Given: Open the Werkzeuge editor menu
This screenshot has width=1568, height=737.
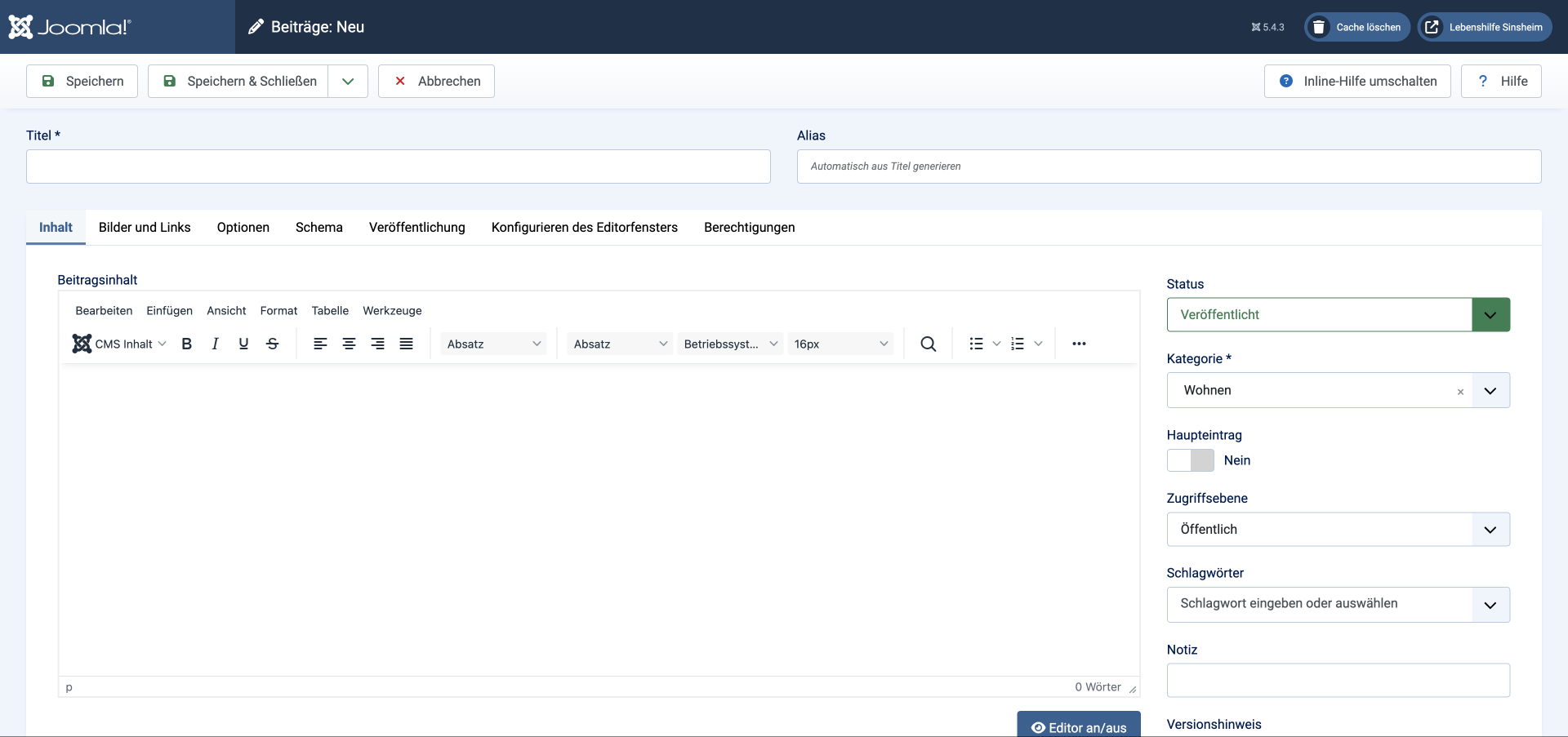Looking at the screenshot, I should tap(392, 310).
